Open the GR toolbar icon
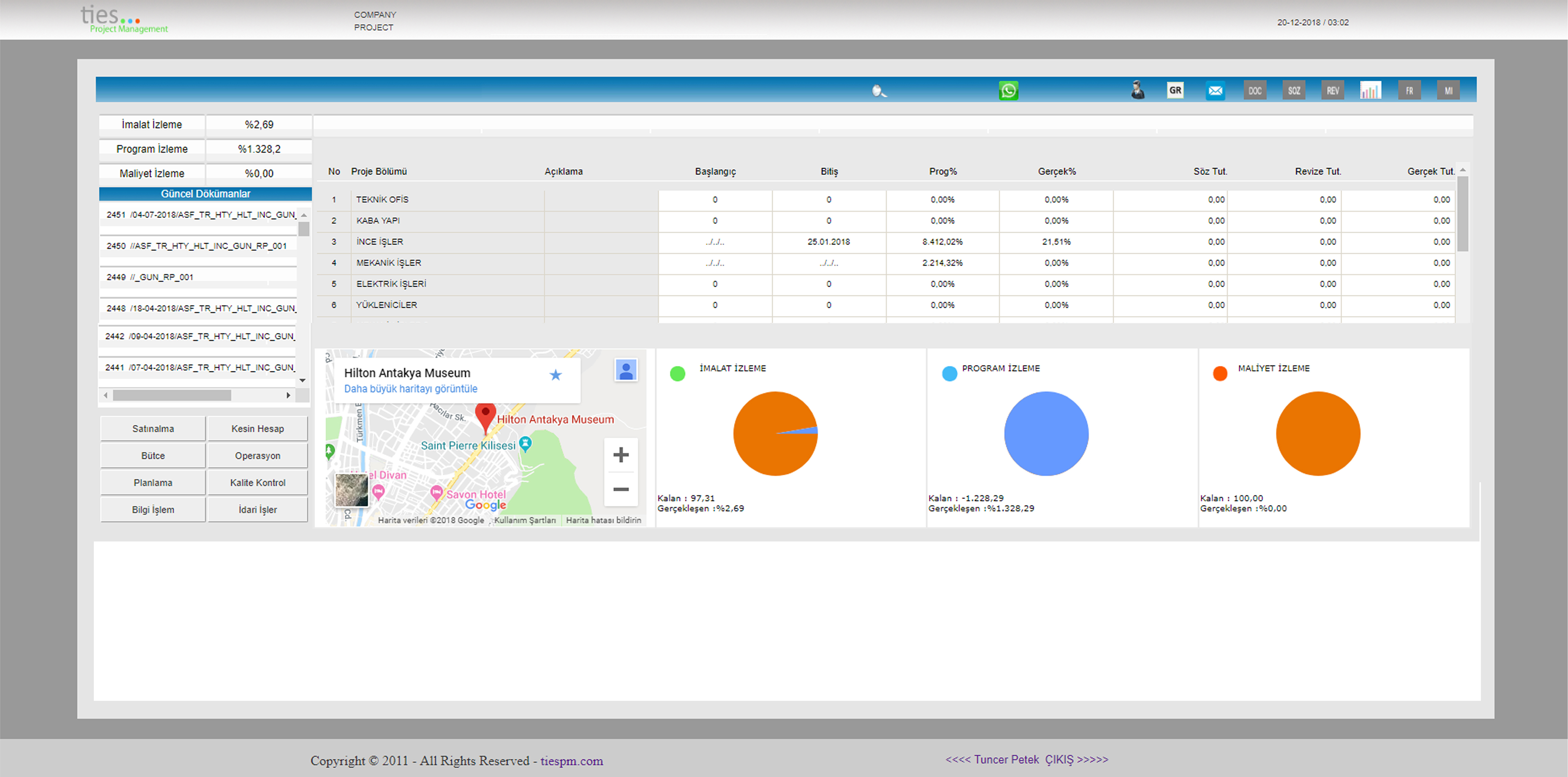This screenshot has width=1568, height=777. [x=1175, y=90]
